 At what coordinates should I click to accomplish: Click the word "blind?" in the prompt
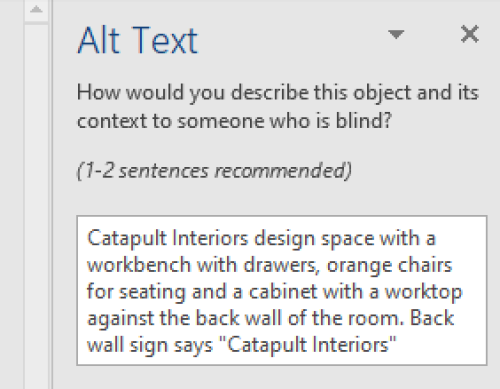363,120
